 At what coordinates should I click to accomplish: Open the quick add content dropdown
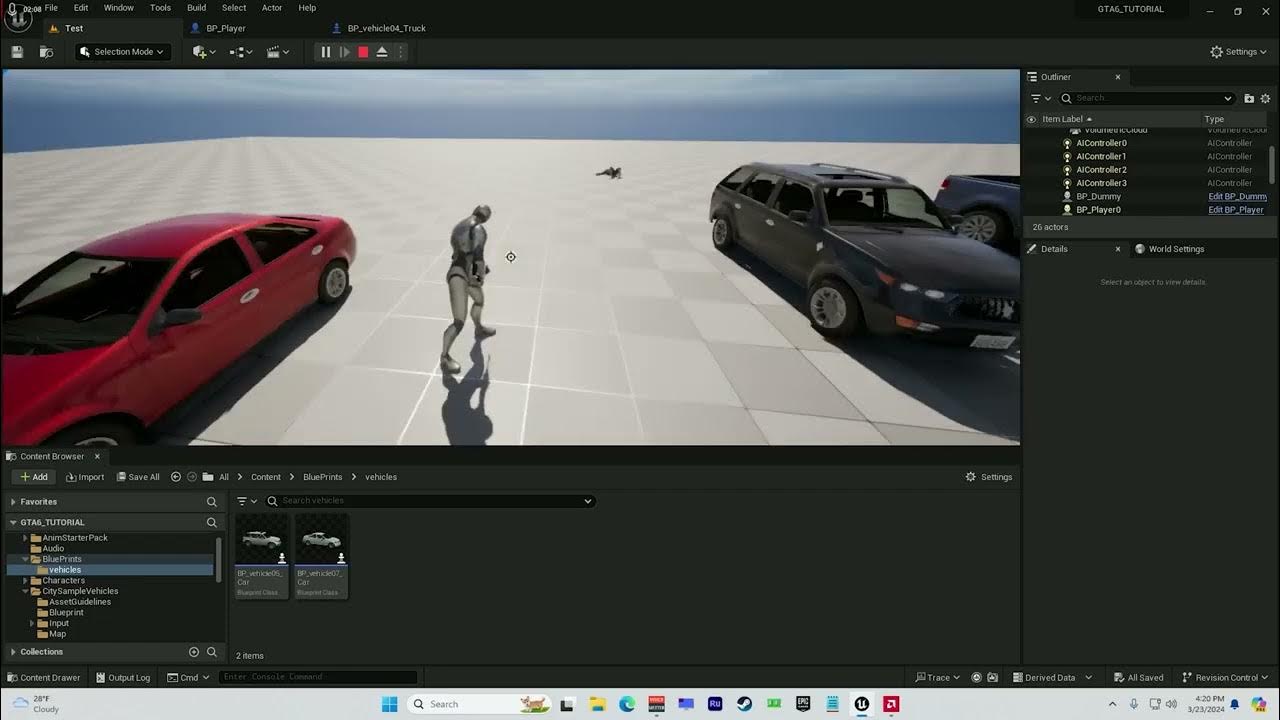[205, 52]
